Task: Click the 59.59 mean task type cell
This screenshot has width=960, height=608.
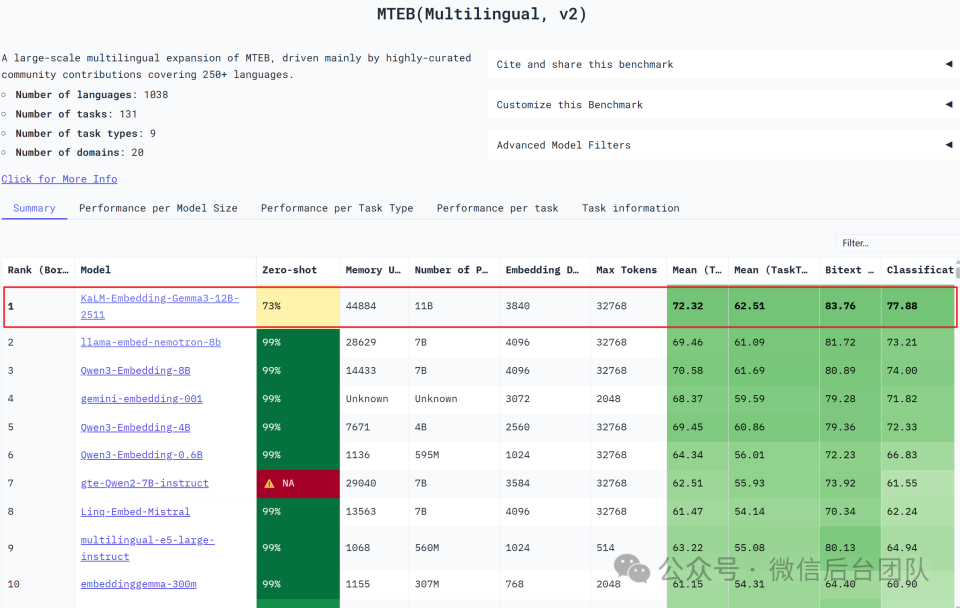Action: [774, 399]
